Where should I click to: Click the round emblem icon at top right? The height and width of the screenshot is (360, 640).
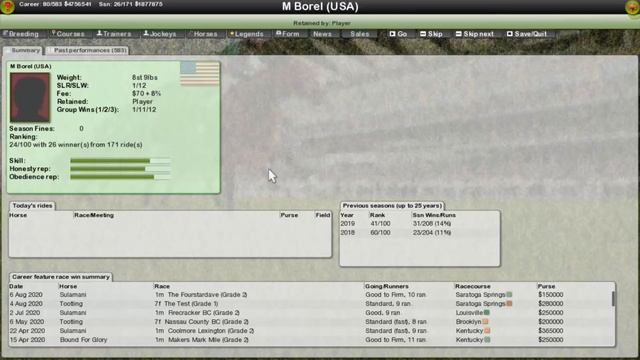(x=632, y=7)
